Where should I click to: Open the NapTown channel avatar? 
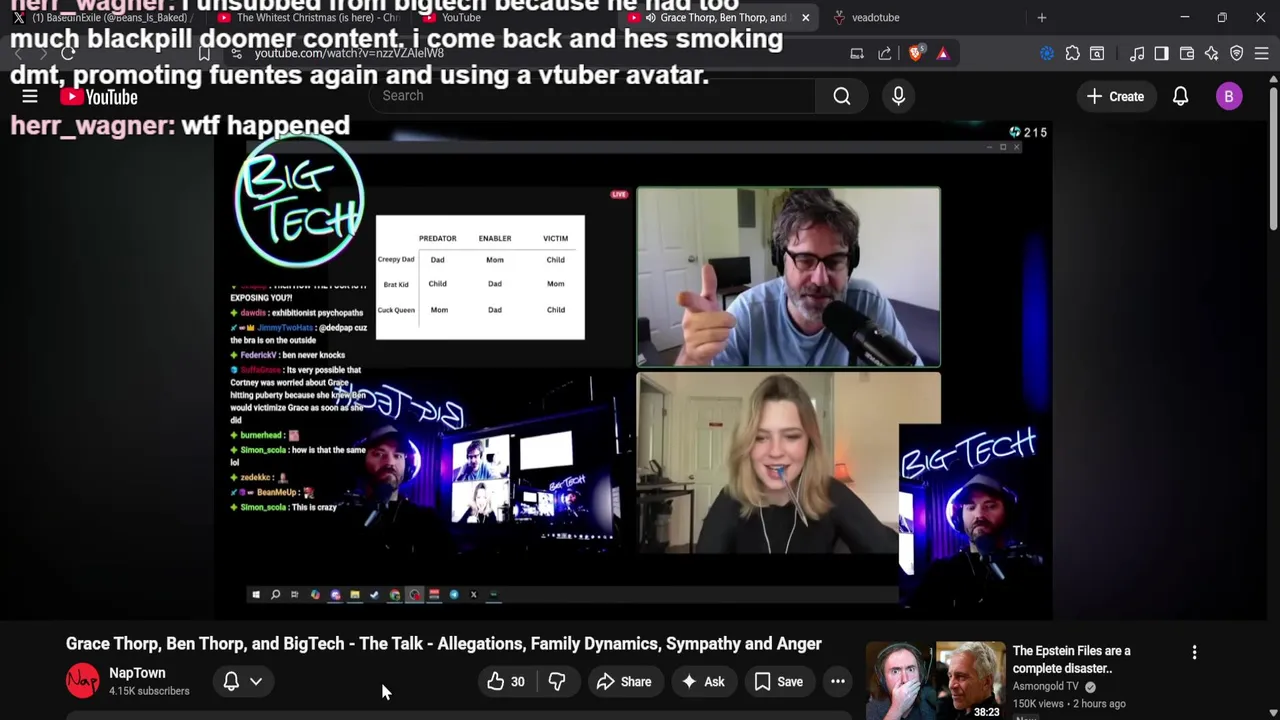(83, 681)
